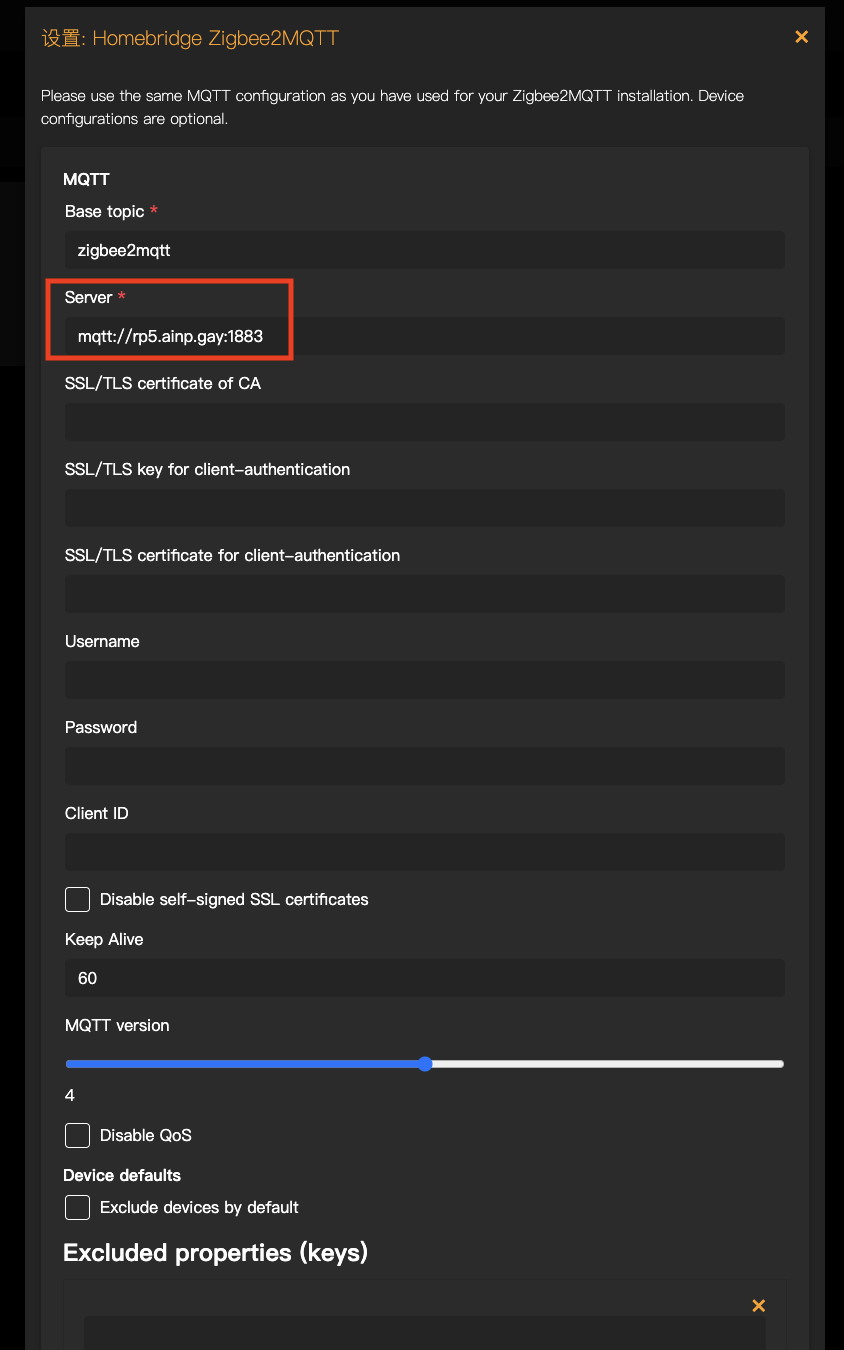844x1350 pixels.
Task: Focus the SSL/TLS key for client-authentication field
Action: (425, 508)
